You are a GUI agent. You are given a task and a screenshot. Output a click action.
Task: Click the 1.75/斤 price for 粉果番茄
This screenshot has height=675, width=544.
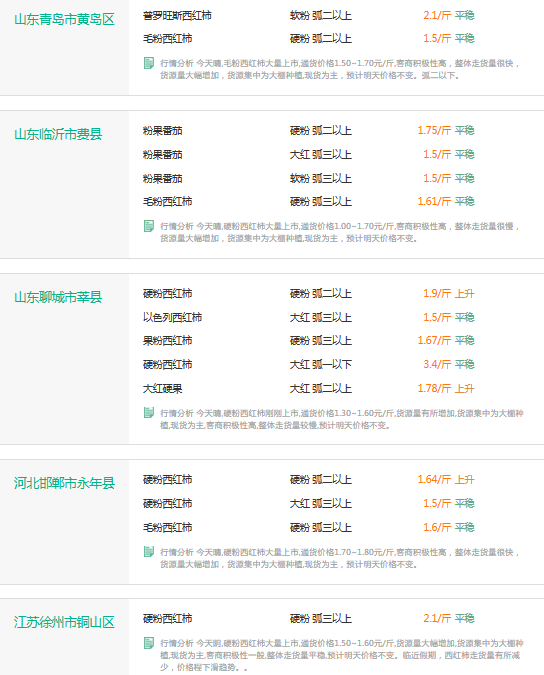point(434,130)
